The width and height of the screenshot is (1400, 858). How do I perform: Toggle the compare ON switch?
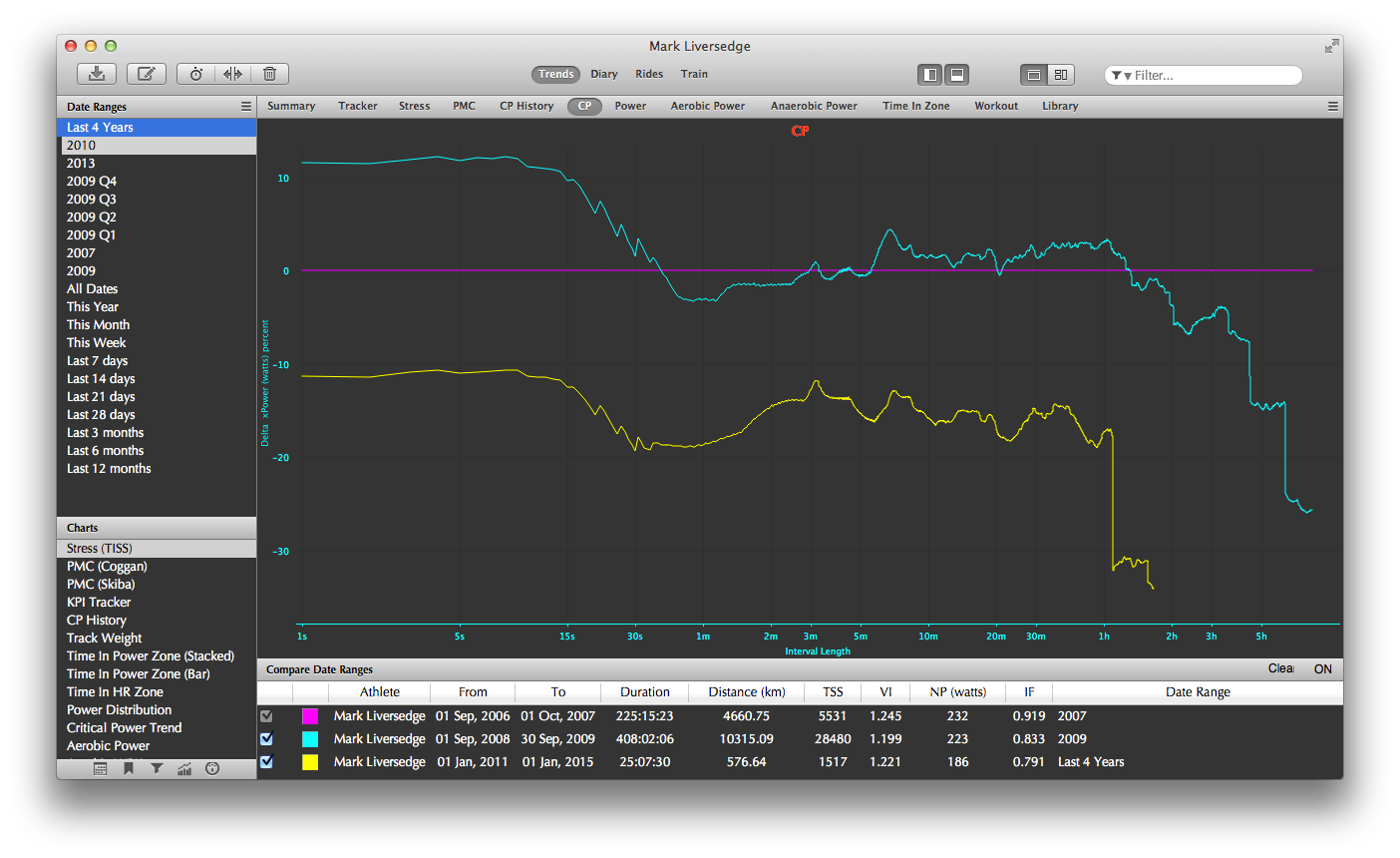point(1322,669)
